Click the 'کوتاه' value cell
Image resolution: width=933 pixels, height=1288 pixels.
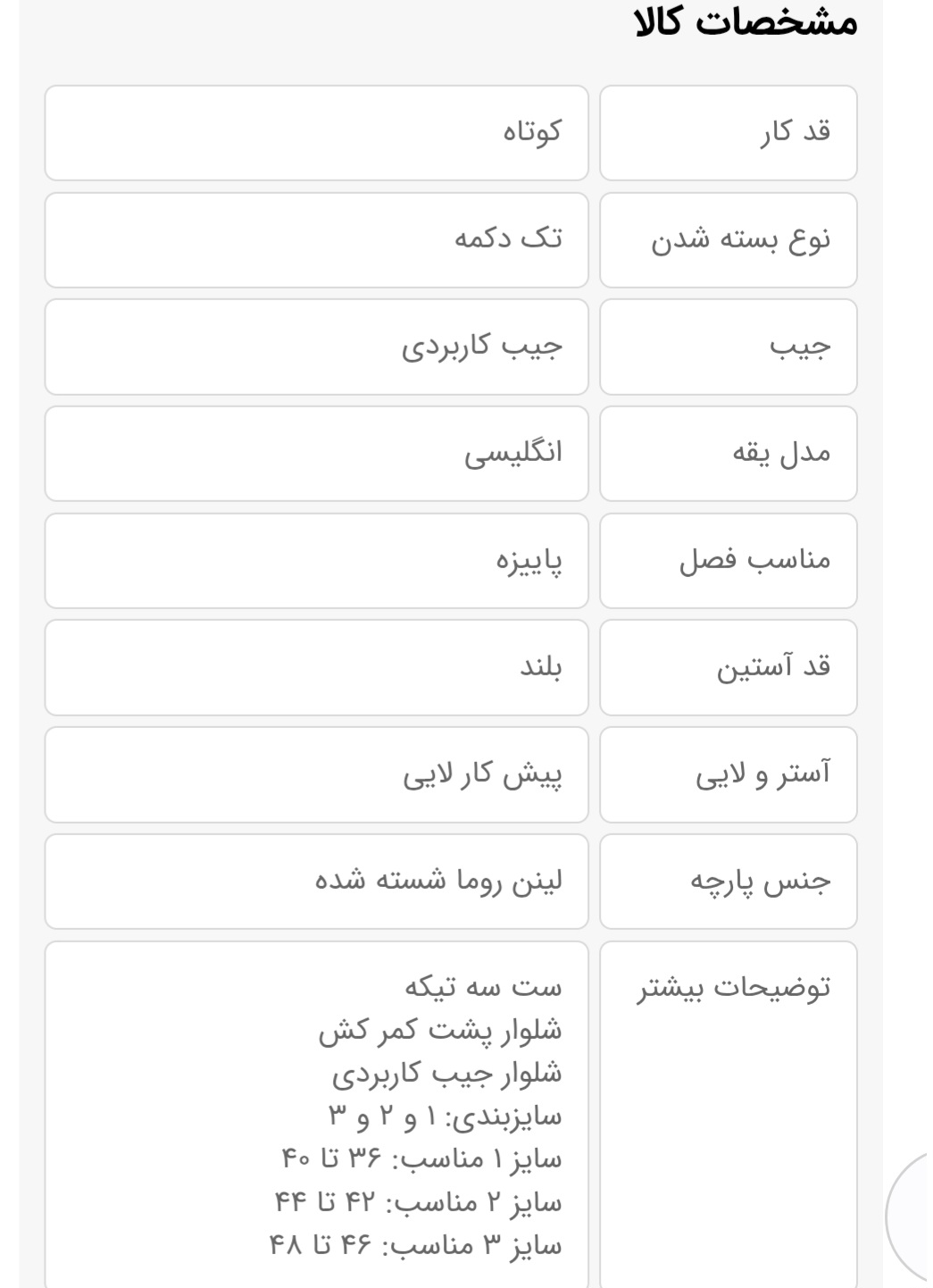pyautogui.click(x=317, y=133)
